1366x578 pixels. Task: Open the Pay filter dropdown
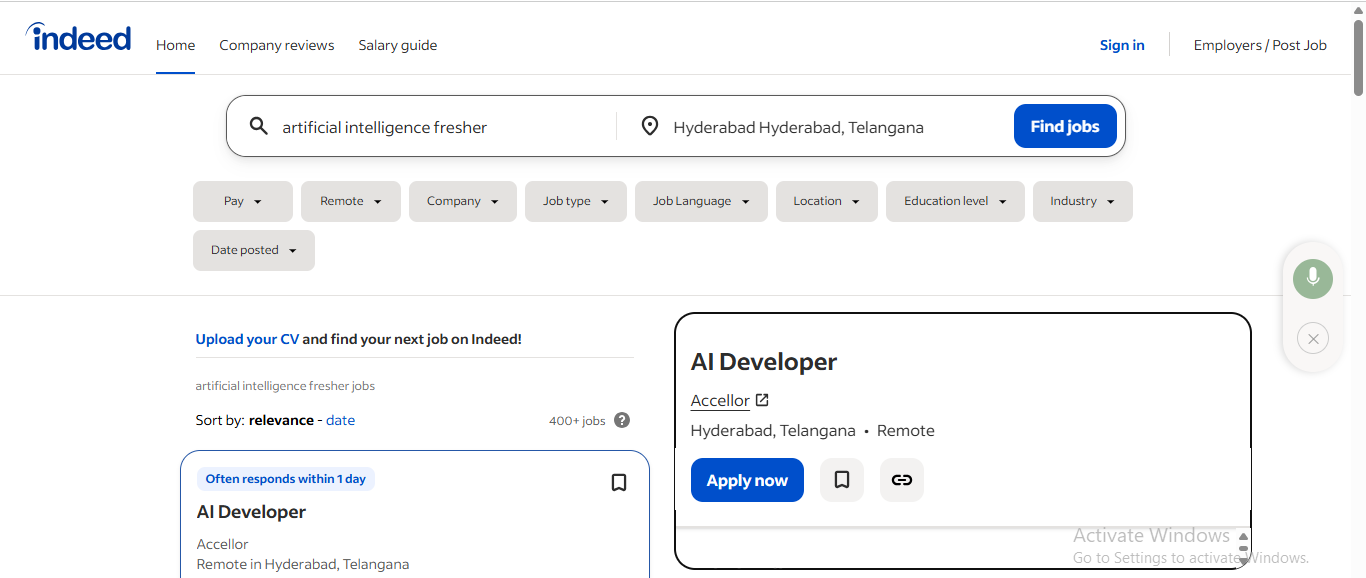point(242,201)
